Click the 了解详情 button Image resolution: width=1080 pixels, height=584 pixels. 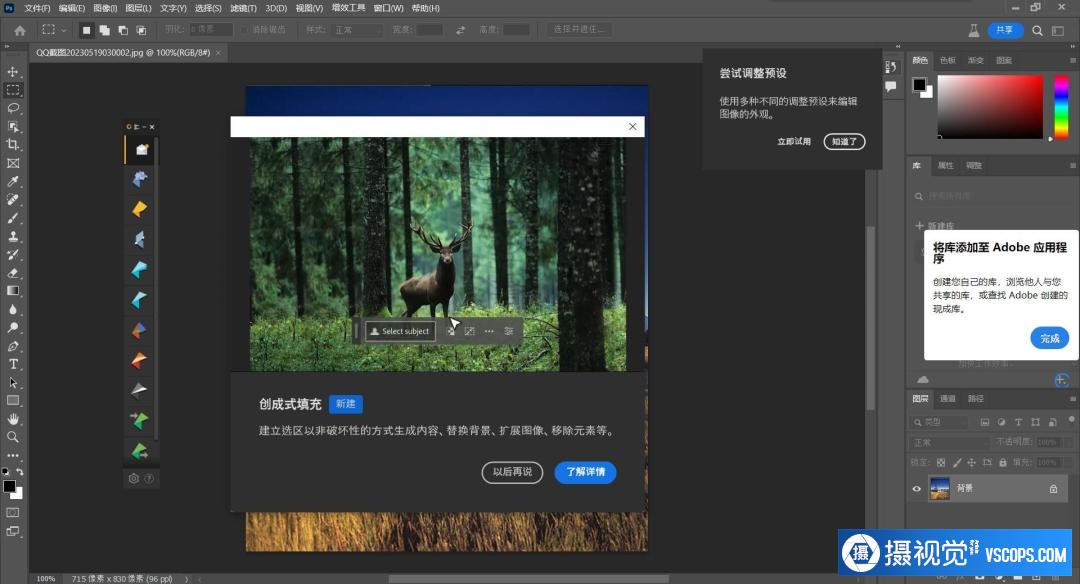(585, 472)
